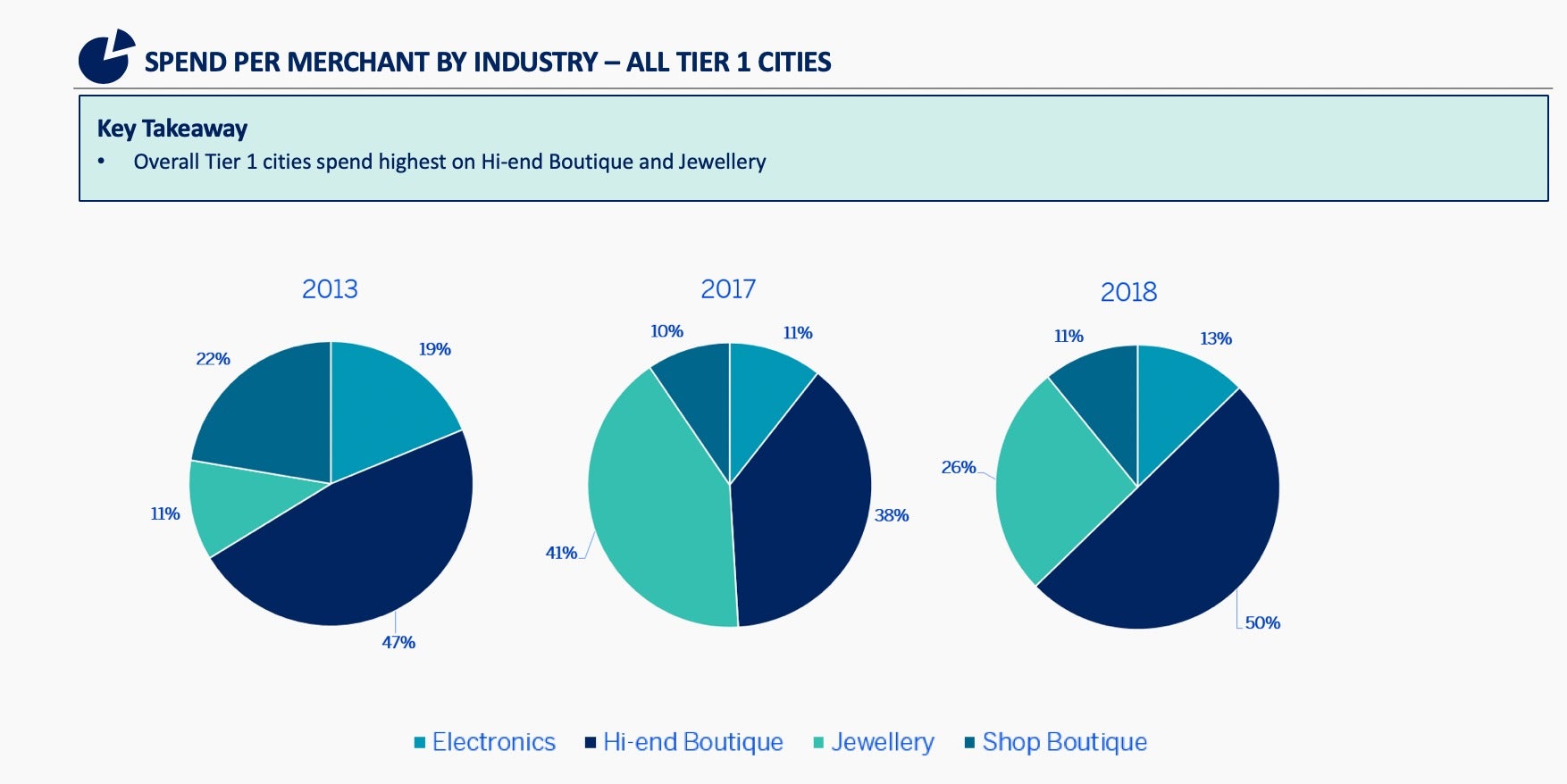Click the 2017 chart title
Image resolution: width=1567 pixels, height=784 pixels.
[728, 289]
